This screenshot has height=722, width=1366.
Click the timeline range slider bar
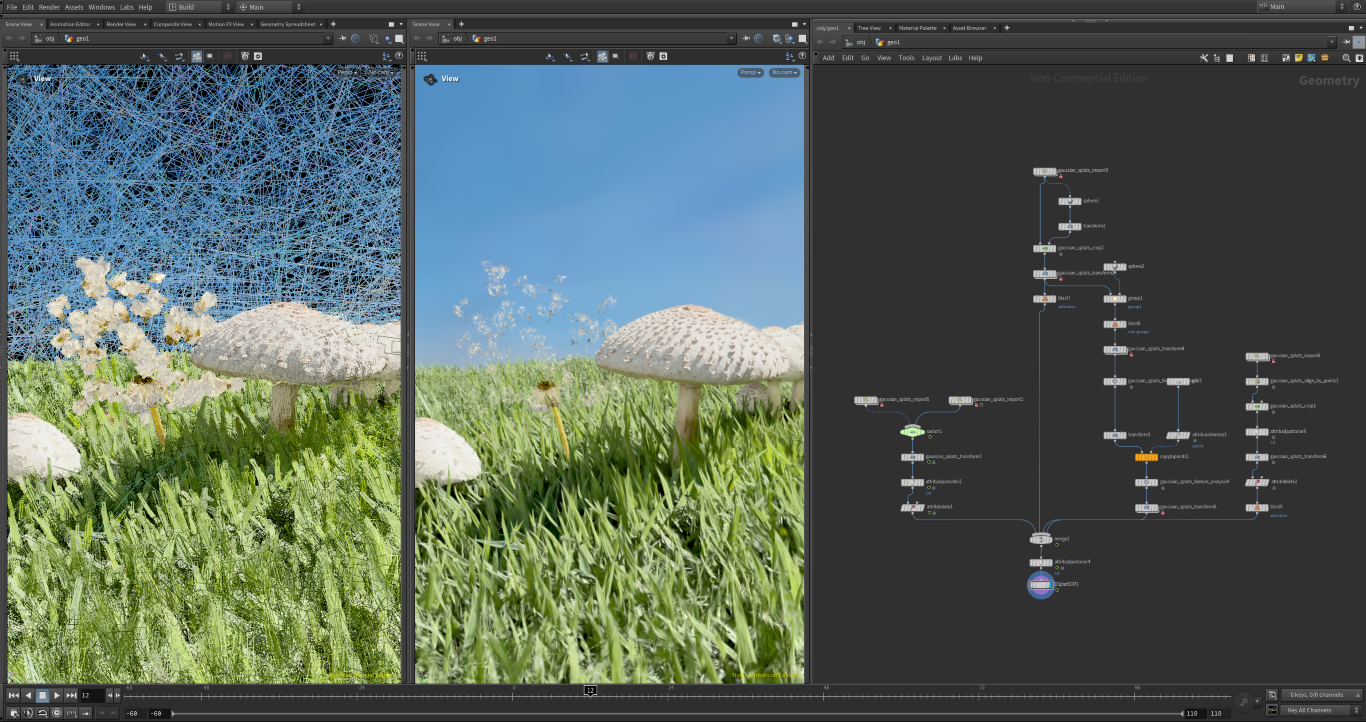[677, 713]
